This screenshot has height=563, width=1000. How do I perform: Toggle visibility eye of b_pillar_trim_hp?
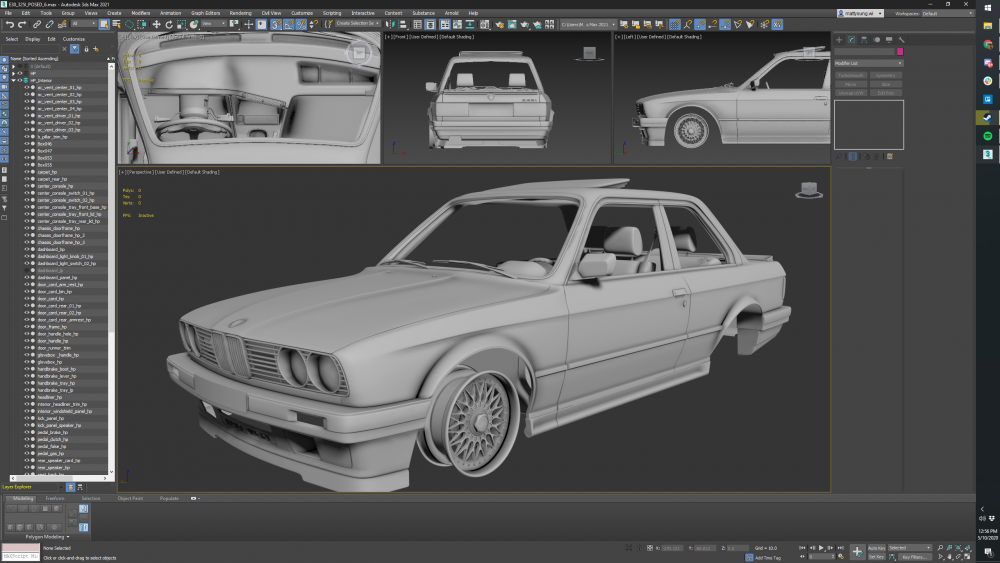27,136
